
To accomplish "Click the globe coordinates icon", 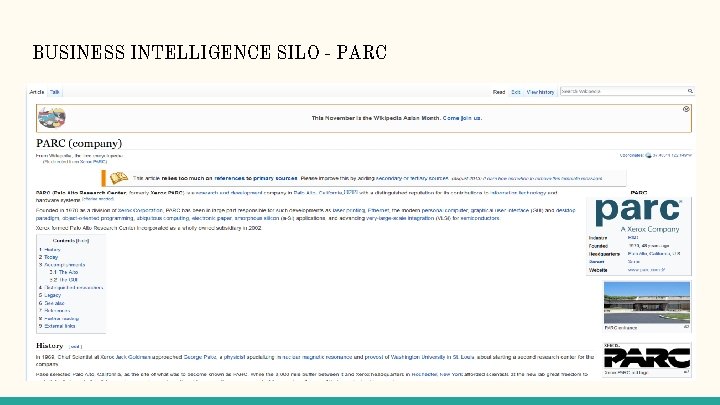I will (x=648, y=156).
